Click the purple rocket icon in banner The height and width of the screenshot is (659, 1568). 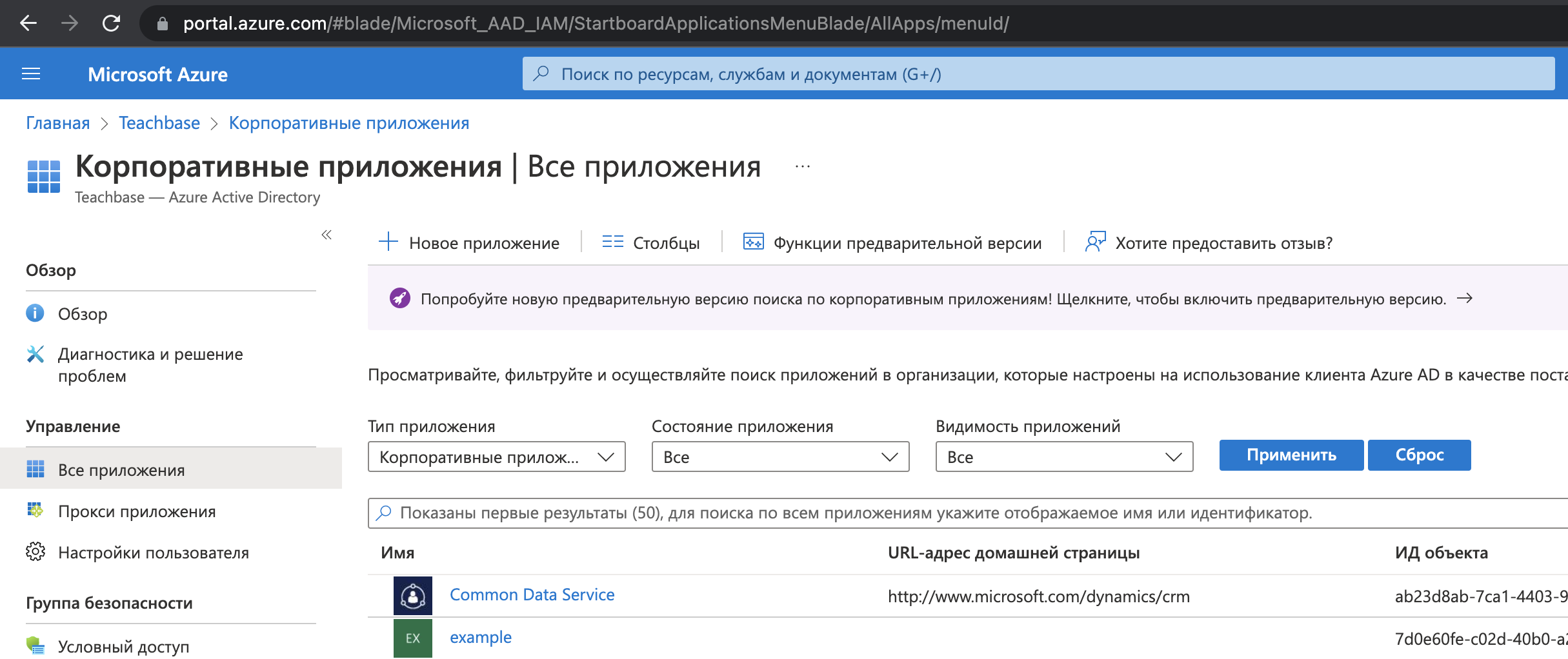tap(400, 298)
